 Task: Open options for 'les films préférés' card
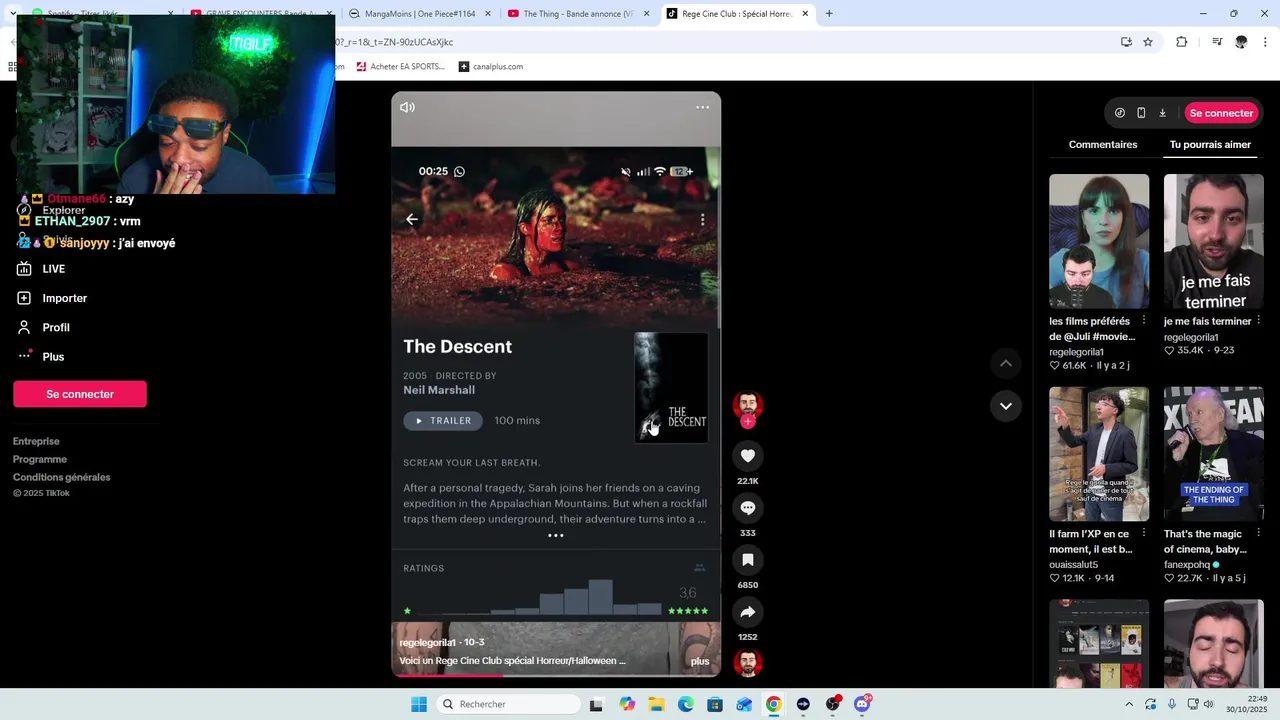1144,320
